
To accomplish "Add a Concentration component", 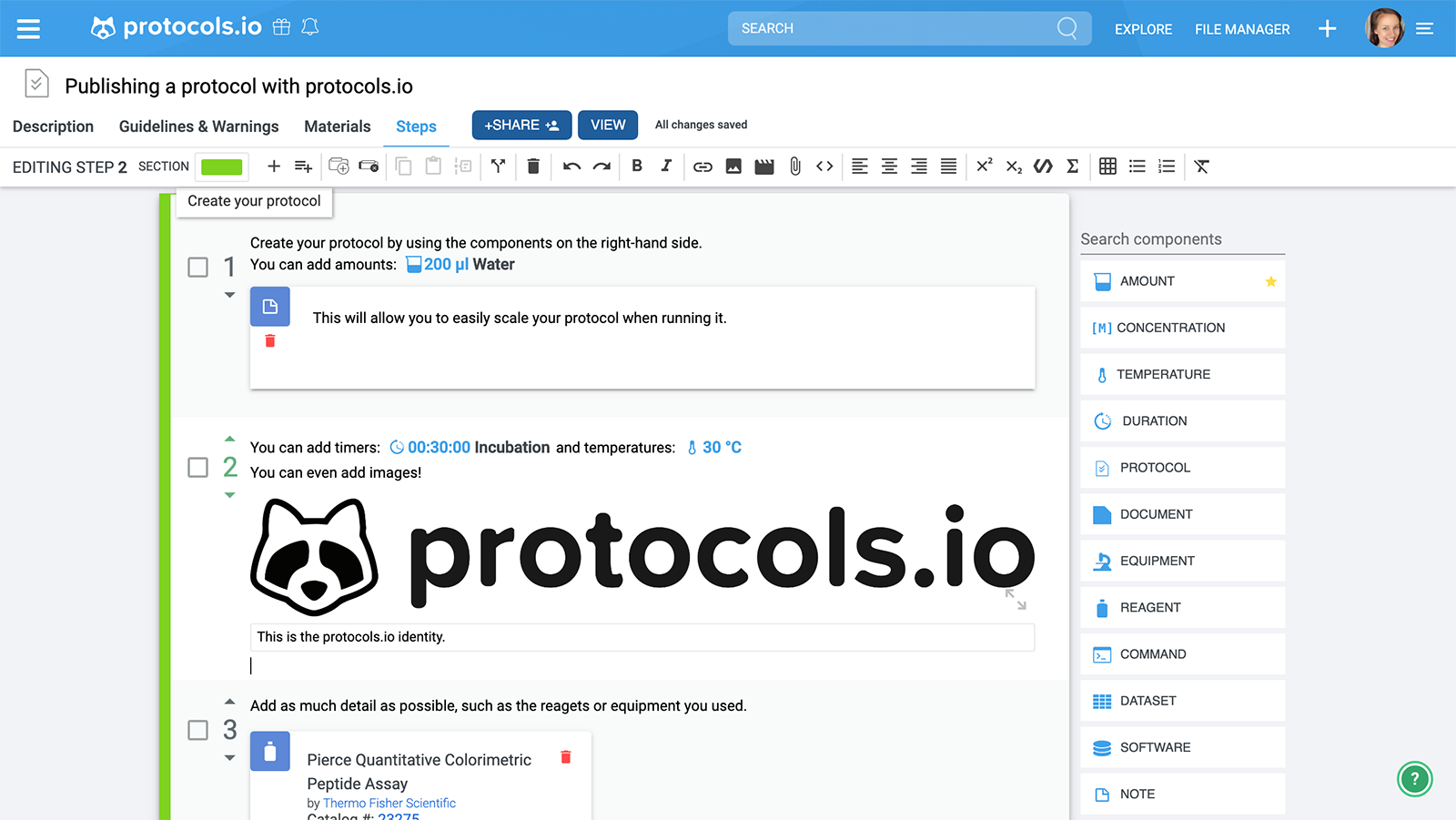I will 1182,328.
